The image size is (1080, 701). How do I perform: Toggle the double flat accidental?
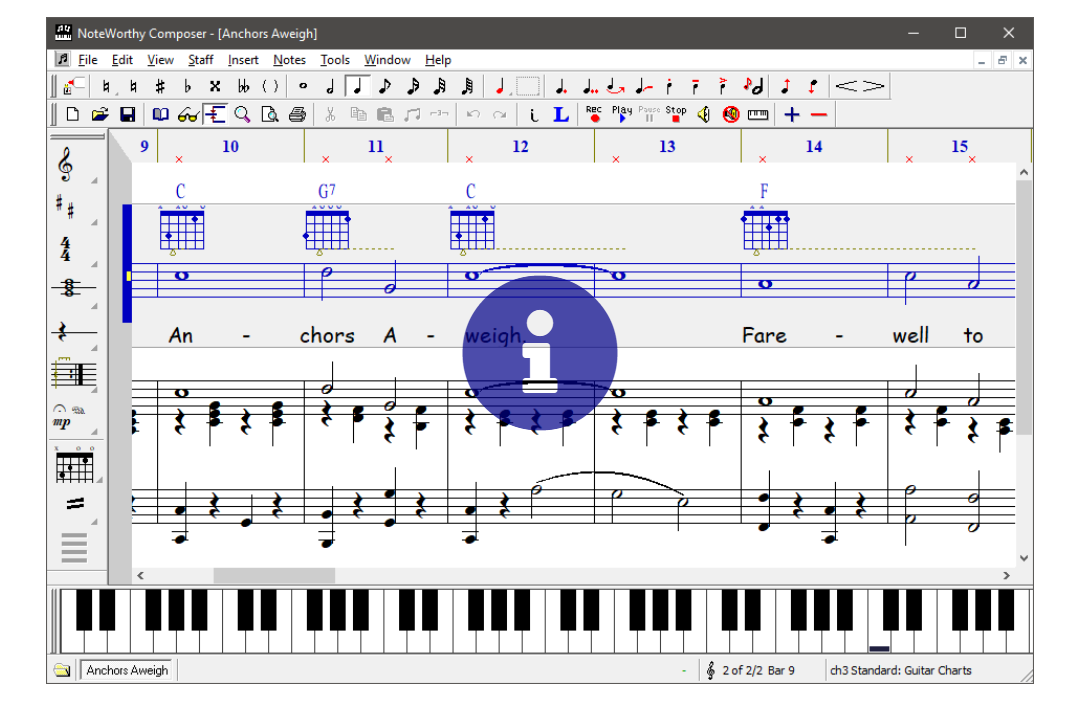pyautogui.click(x=242, y=86)
